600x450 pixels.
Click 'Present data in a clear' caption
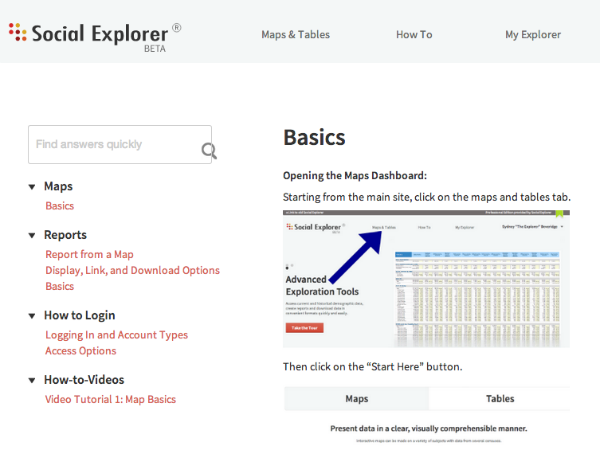pyautogui.click(x=429, y=429)
